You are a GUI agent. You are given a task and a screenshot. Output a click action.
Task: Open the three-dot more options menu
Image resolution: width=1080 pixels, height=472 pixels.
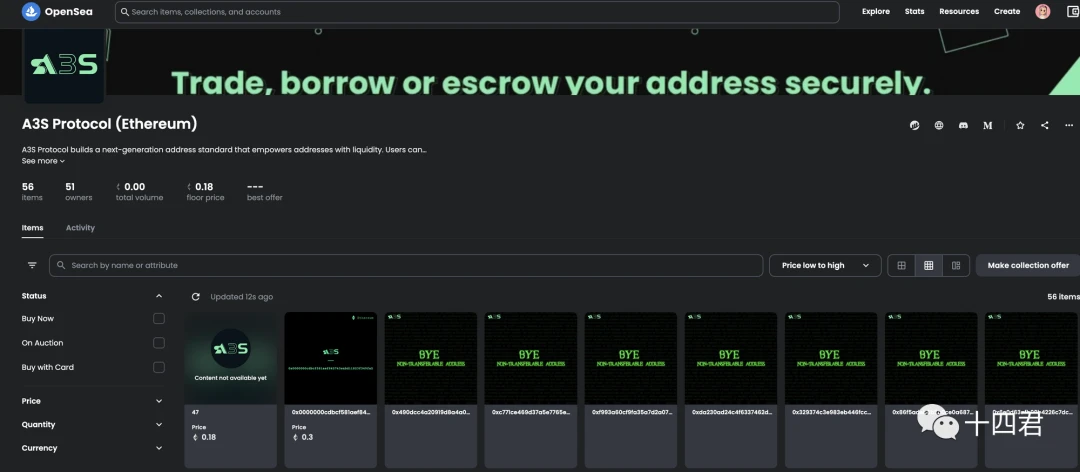1069,125
